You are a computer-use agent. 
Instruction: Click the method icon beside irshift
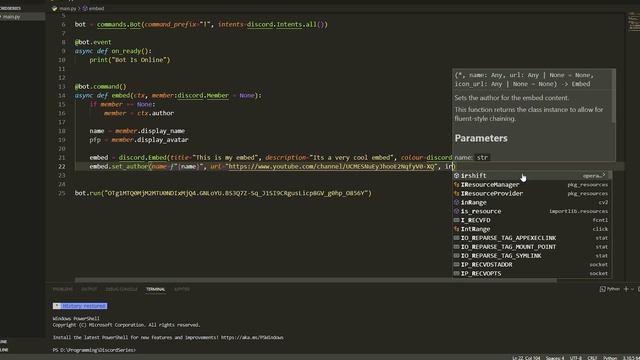456,176
